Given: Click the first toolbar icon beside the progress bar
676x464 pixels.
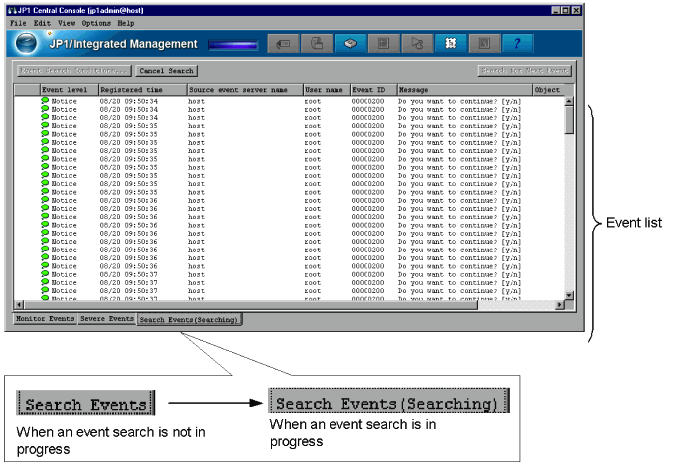Looking at the screenshot, I should tap(283, 44).
